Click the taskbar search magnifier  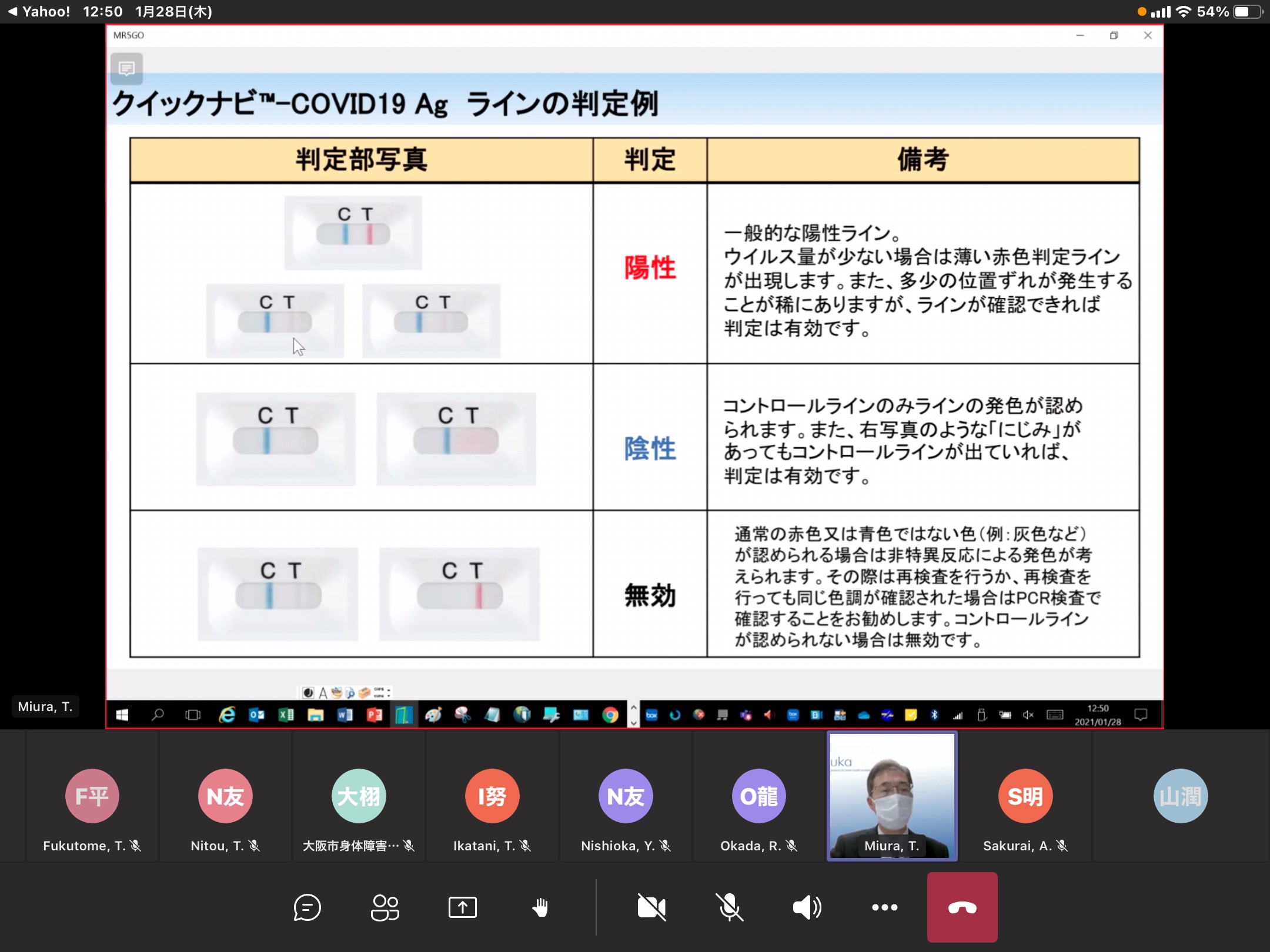(x=158, y=715)
